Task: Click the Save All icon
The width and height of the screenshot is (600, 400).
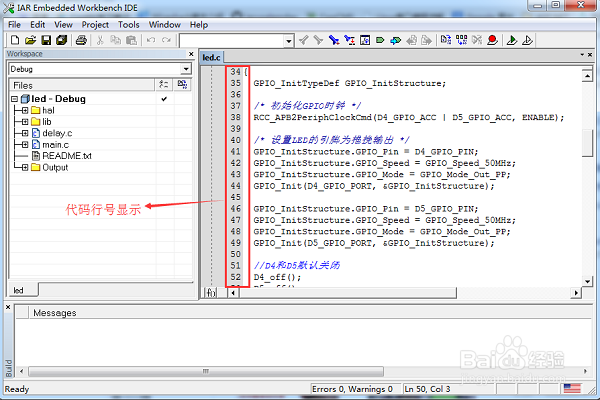Action: (62, 40)
